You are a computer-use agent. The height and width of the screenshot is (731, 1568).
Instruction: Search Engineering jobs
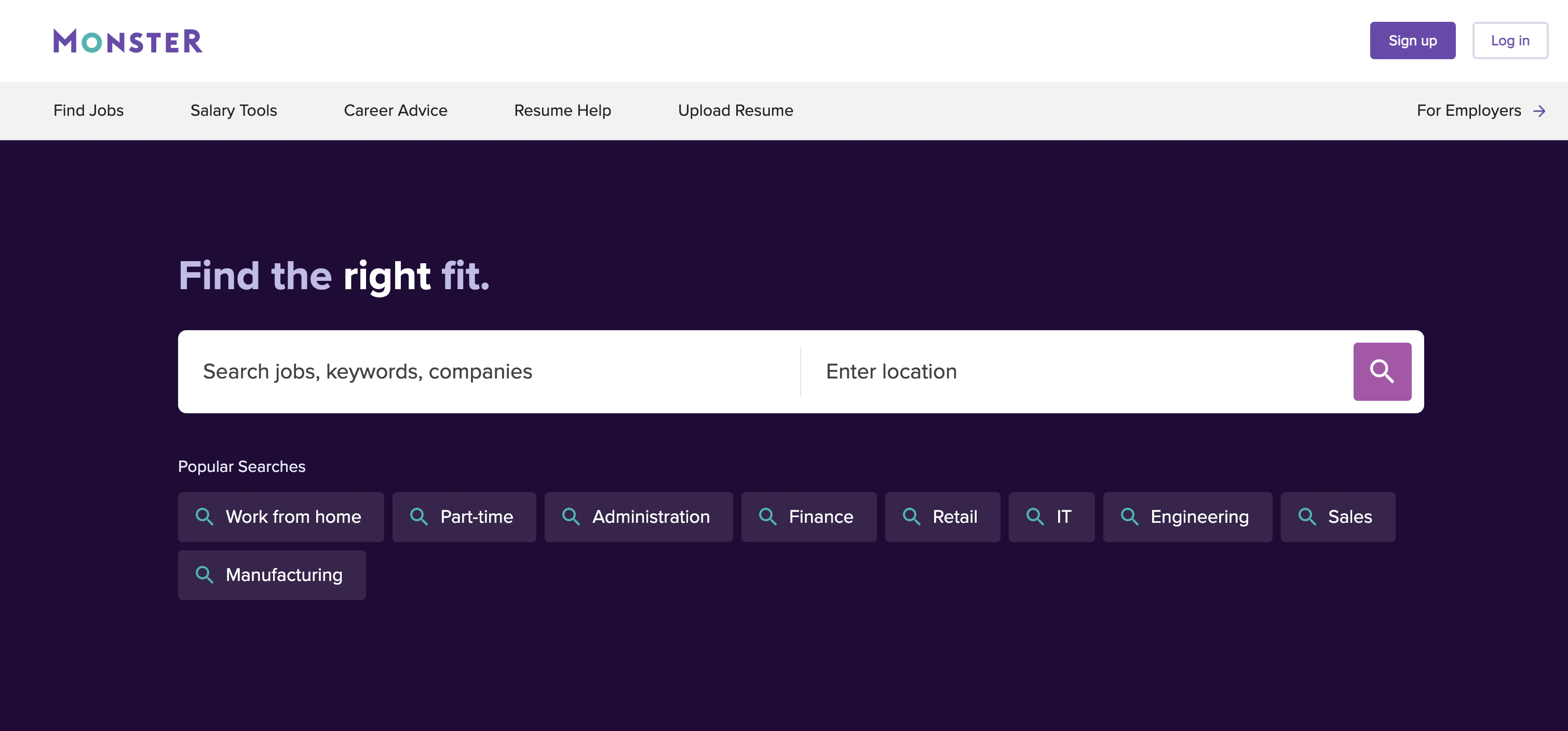pyautogui.click(x=1187, y=517)
